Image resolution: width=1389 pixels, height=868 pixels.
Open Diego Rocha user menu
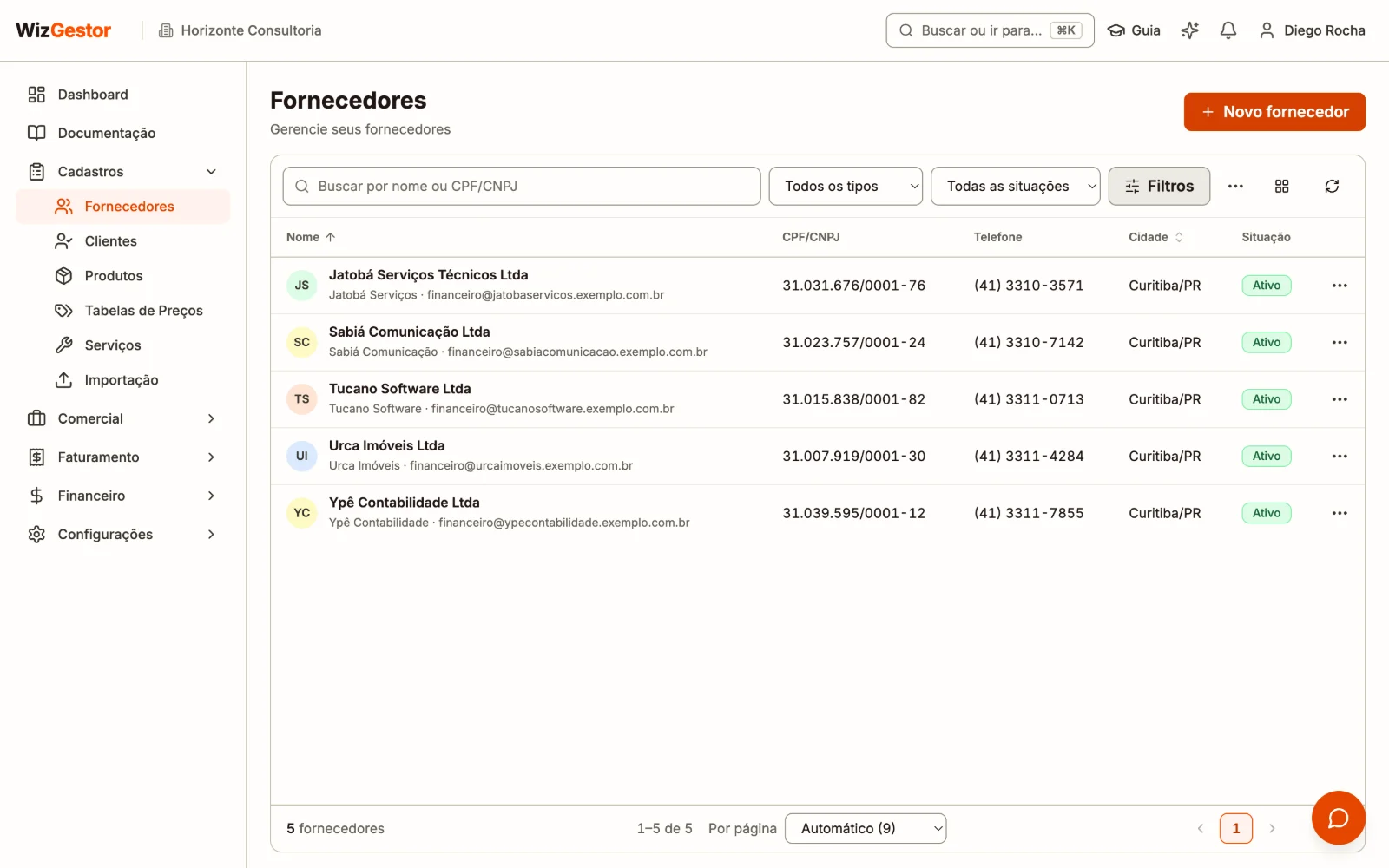[x=1312, y=30]
